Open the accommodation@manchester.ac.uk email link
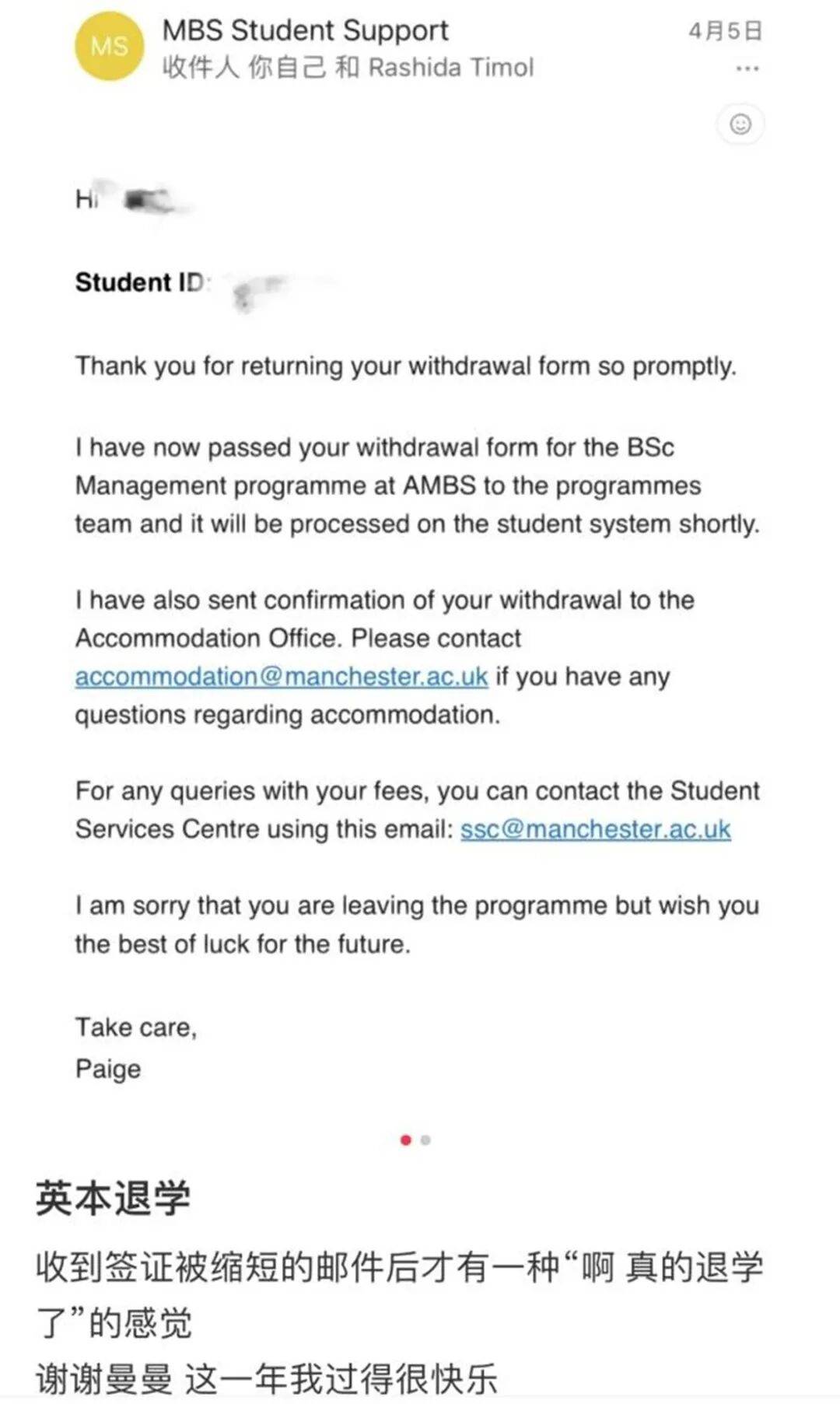Image resolution: width=840 pixels, height=1404 pixels. 282,677
